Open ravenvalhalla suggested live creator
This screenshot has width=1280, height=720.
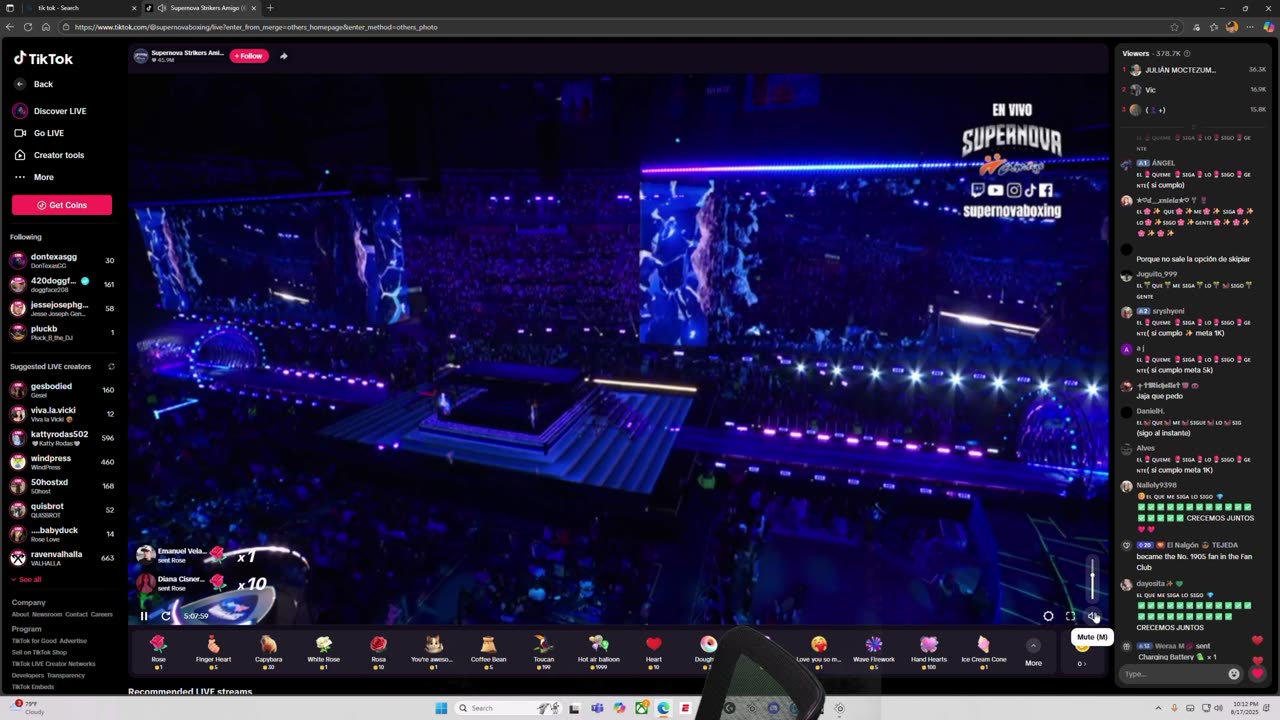(62, 558)
